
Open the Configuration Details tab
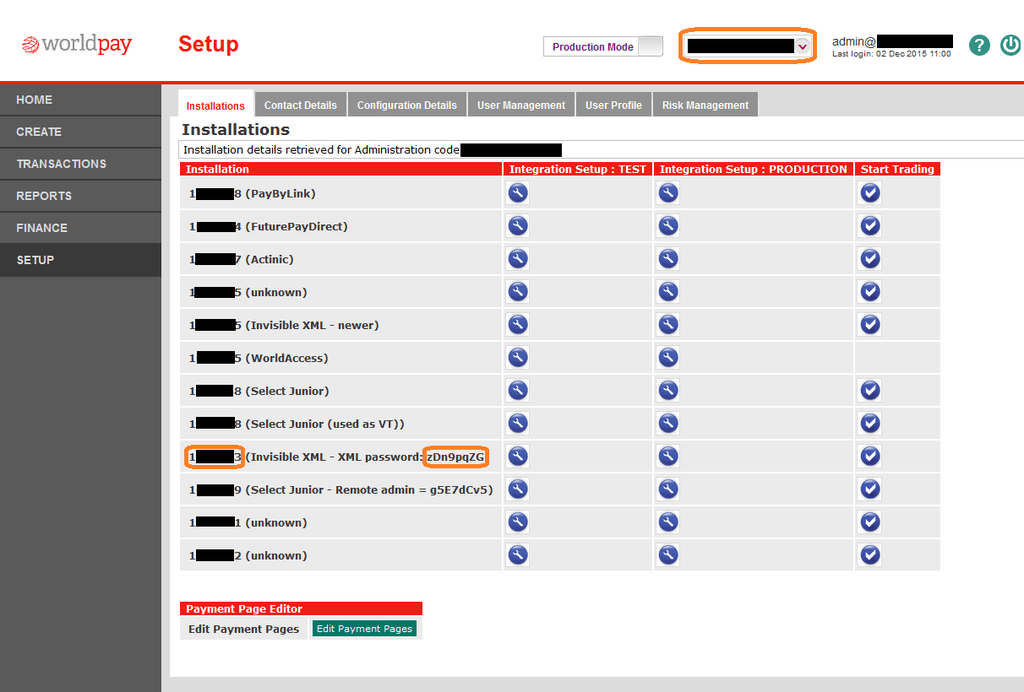[x=407, y=105]
